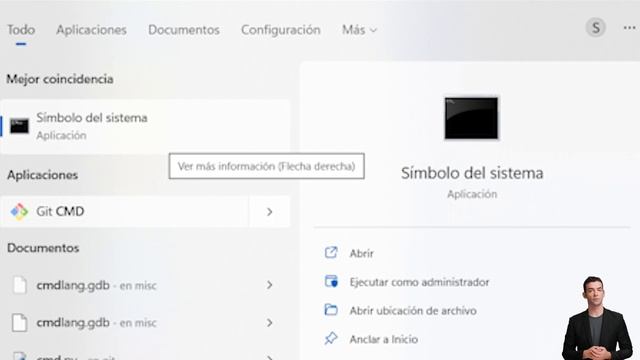Click the large Command Prompt preview icon
The height and width of the screenshot is (360, 640).
tap(471, 118)
